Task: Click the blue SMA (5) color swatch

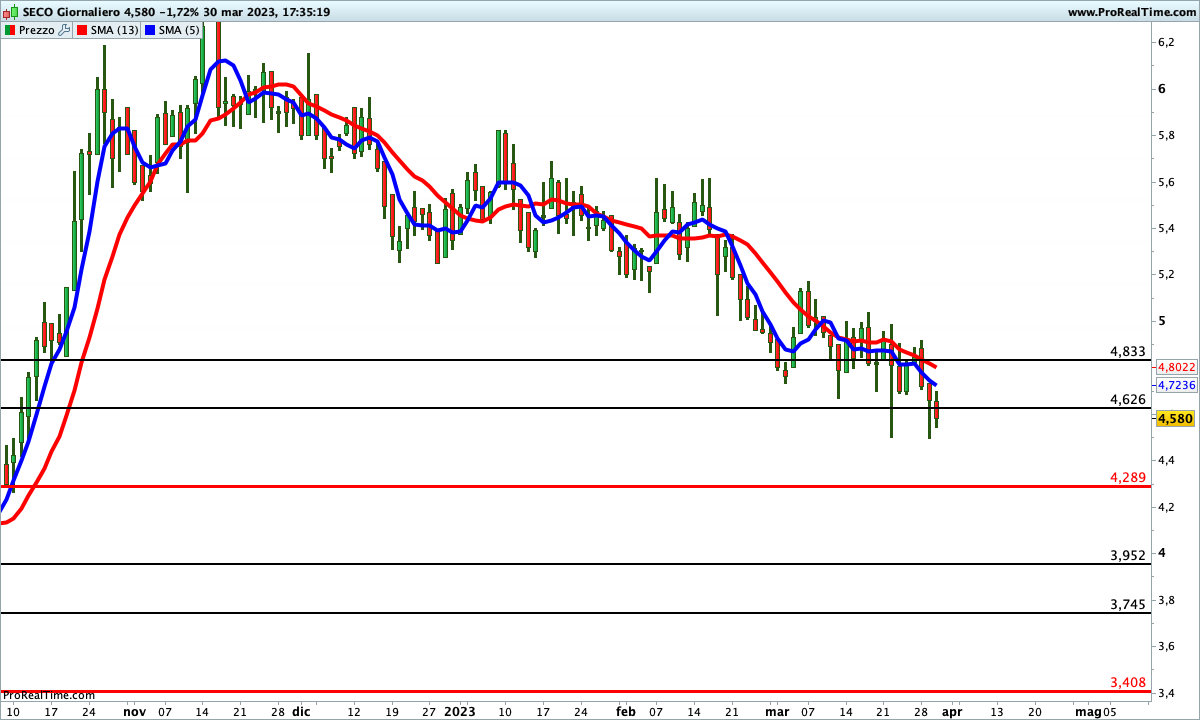Action: click(x=151, y=30)
